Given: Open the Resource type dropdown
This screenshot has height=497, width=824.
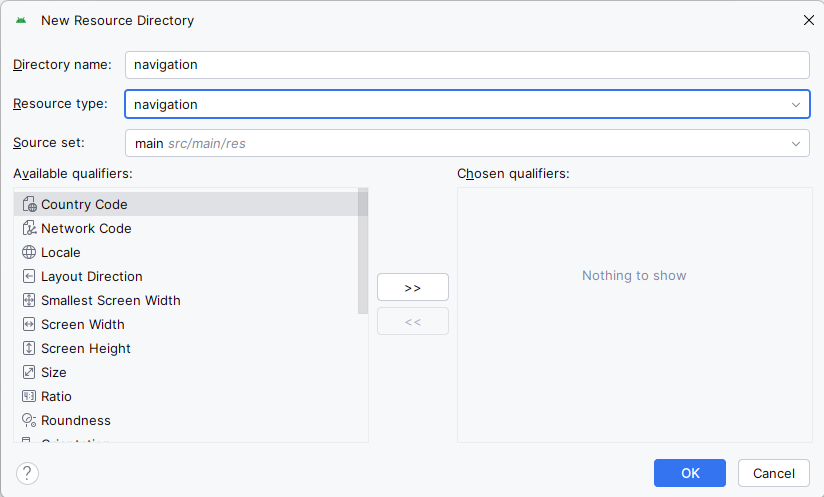Looking at the screenshot, I should click(796, 104).
